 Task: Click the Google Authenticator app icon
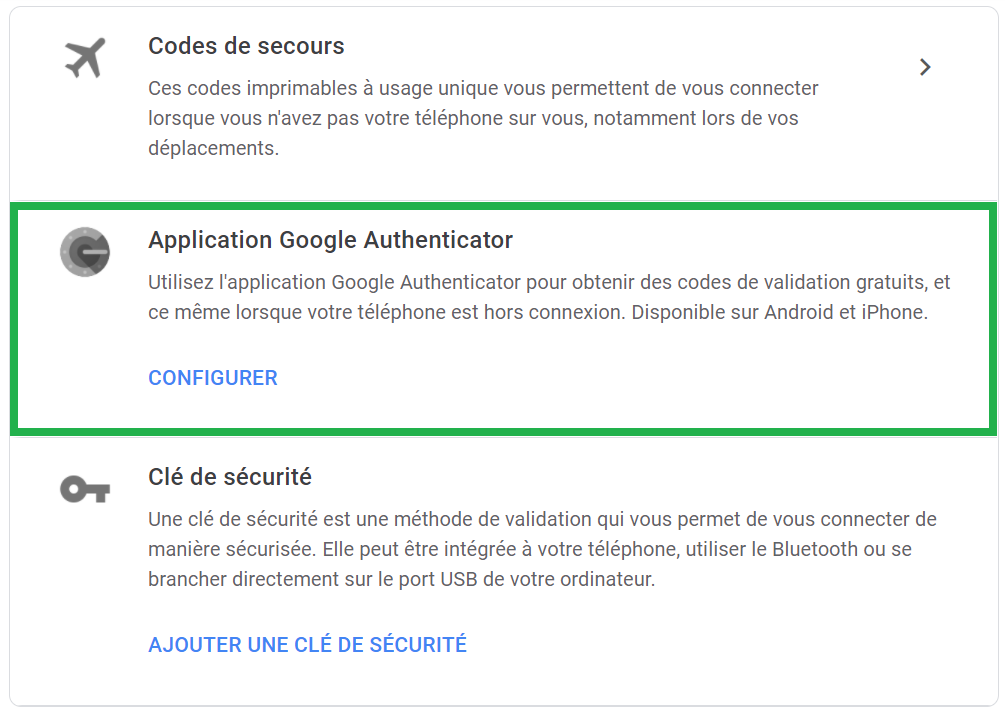point(85,252)
